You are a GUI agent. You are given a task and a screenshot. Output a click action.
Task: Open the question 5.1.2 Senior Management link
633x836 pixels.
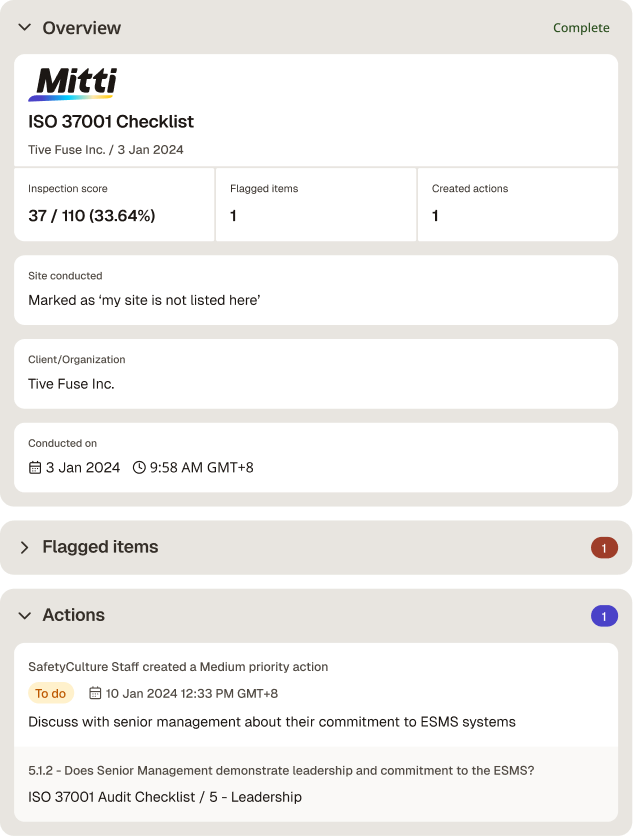(x=281, y=770)
